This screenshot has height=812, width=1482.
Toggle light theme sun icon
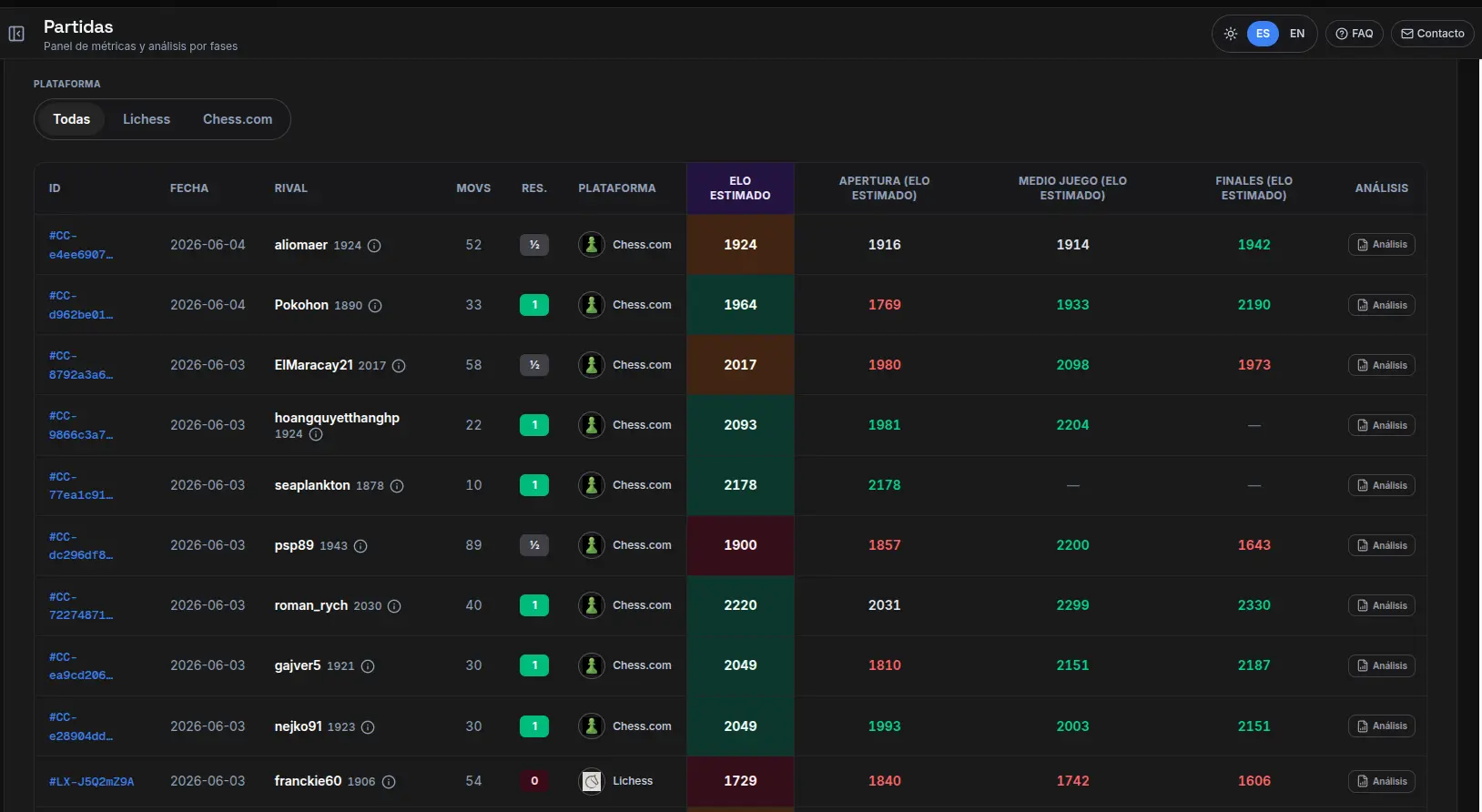pos(1231,34)
